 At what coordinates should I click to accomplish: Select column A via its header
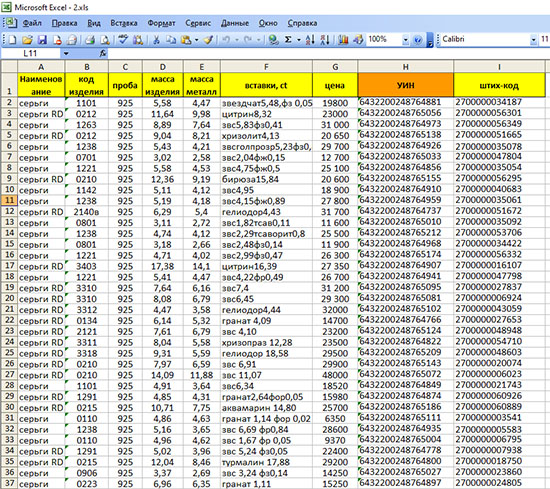tap(41, 67)
